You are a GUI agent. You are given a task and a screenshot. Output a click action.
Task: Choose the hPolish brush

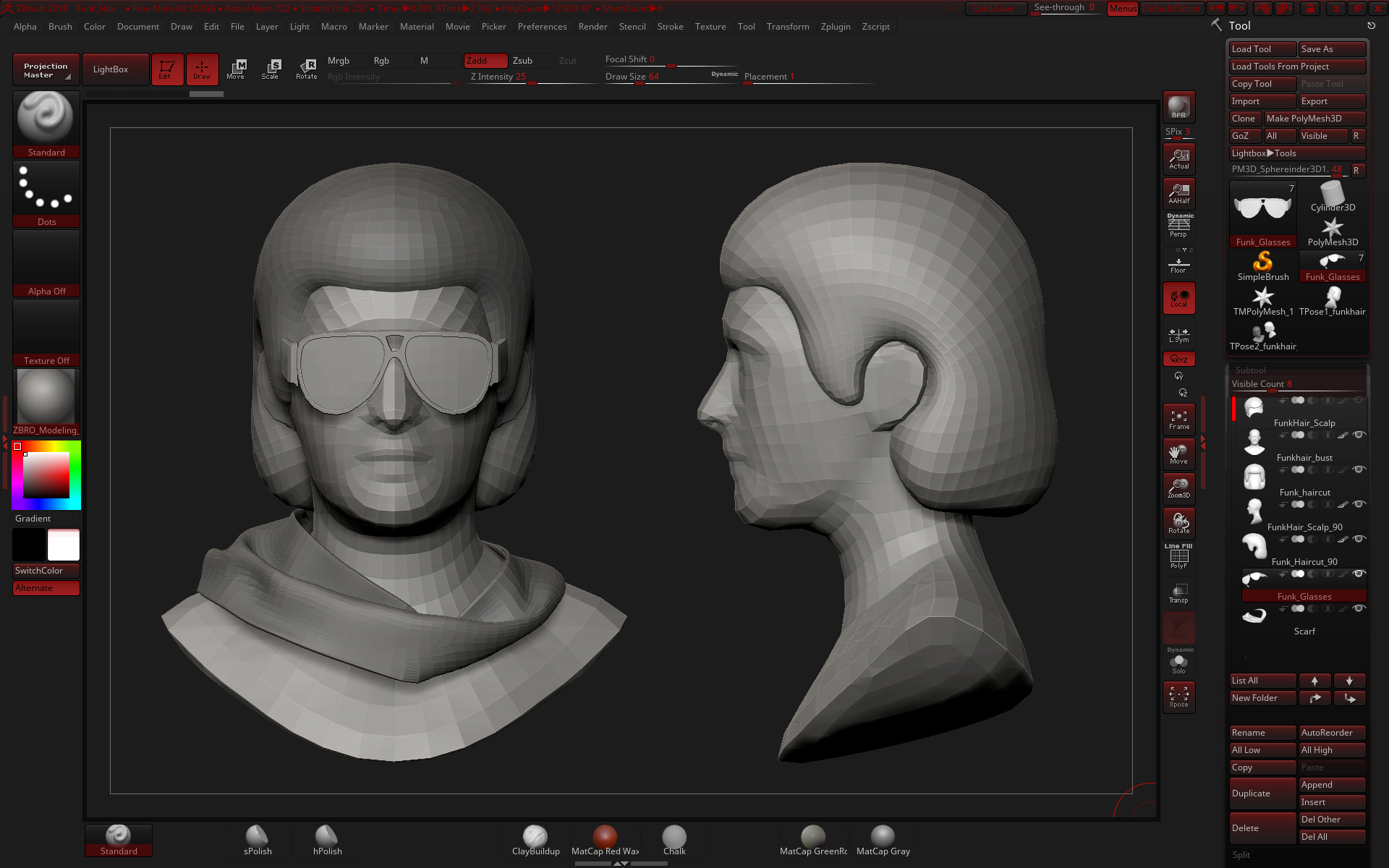pos(327,841)
